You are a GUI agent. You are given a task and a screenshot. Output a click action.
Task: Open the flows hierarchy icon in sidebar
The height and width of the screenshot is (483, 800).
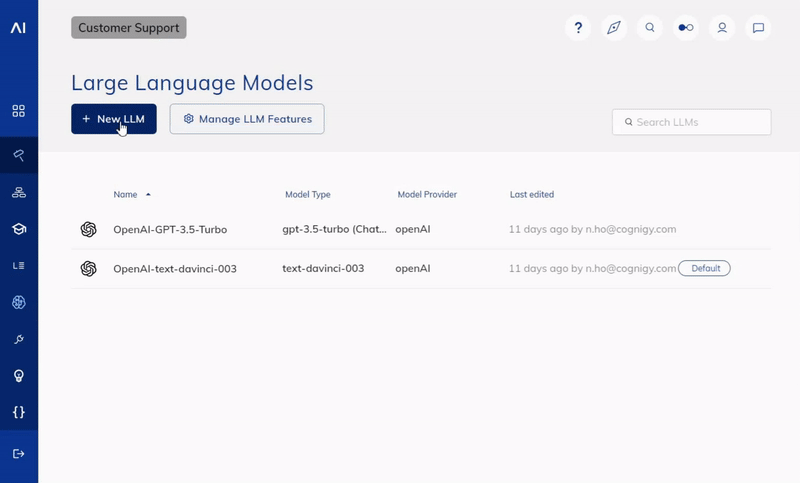[19, 192]
